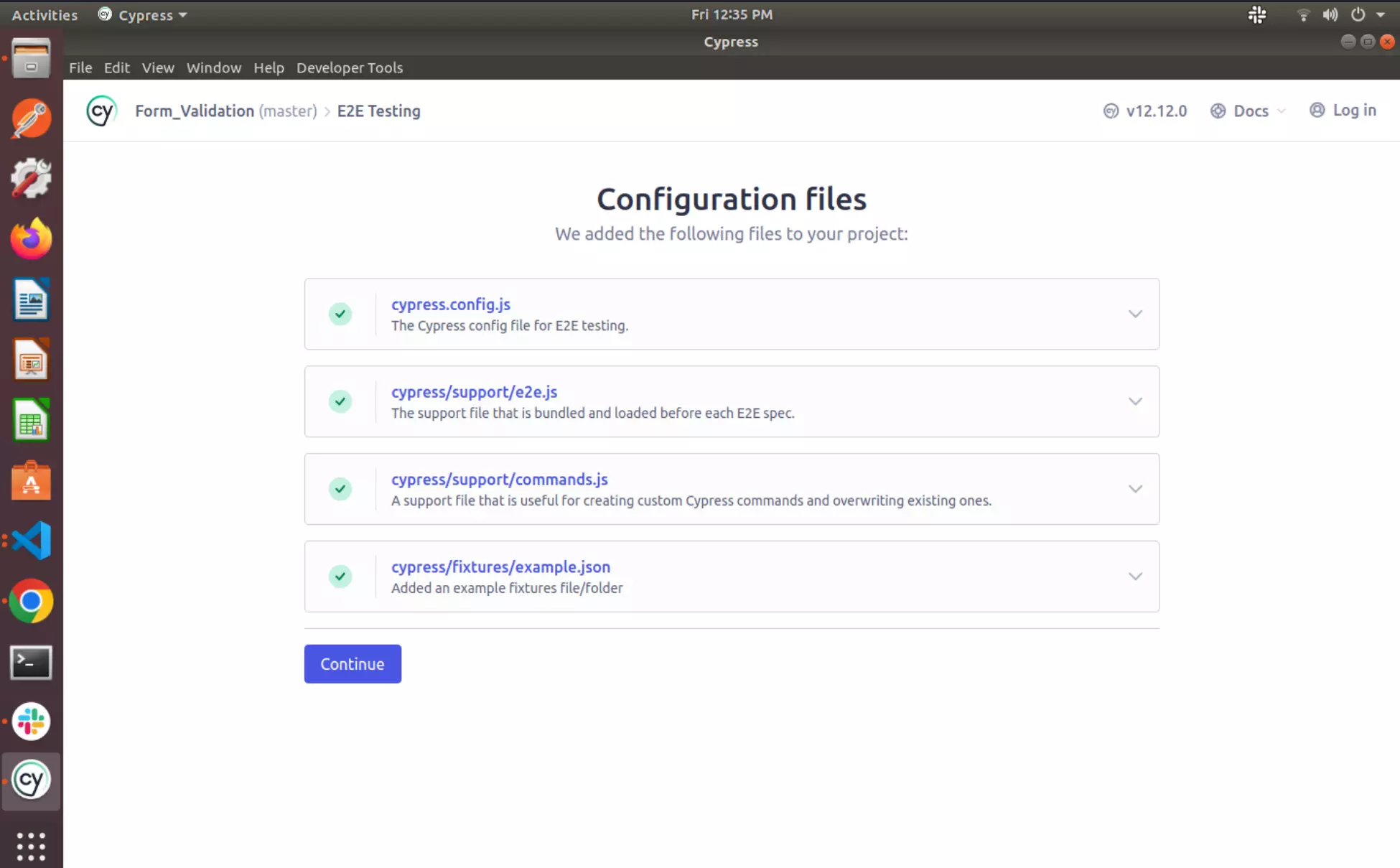Image resolution: width=1400 pixels, height=868 pixels.
Task: Click the Slack tray icon in the top bar
Action: [x=1257, y=14]
